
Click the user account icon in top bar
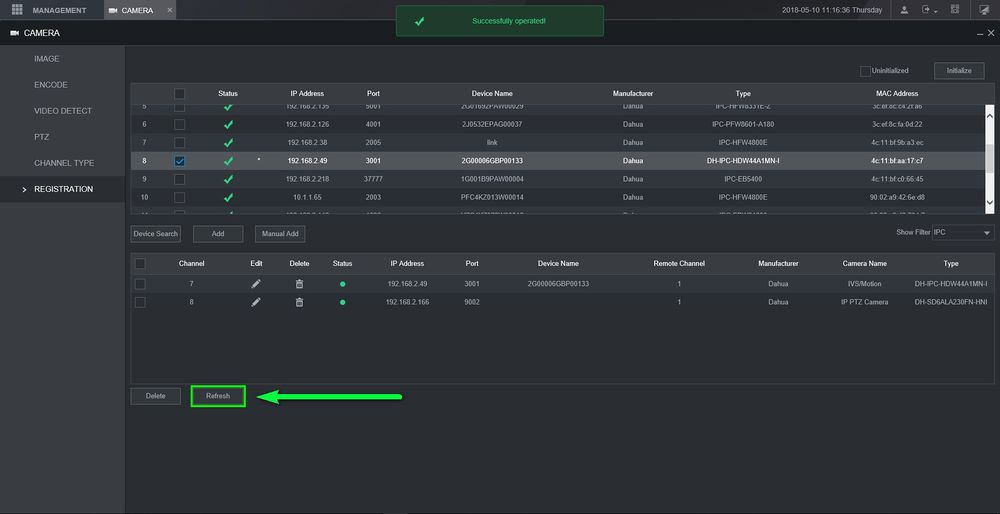pyautogui.click(x=905, y=10)
